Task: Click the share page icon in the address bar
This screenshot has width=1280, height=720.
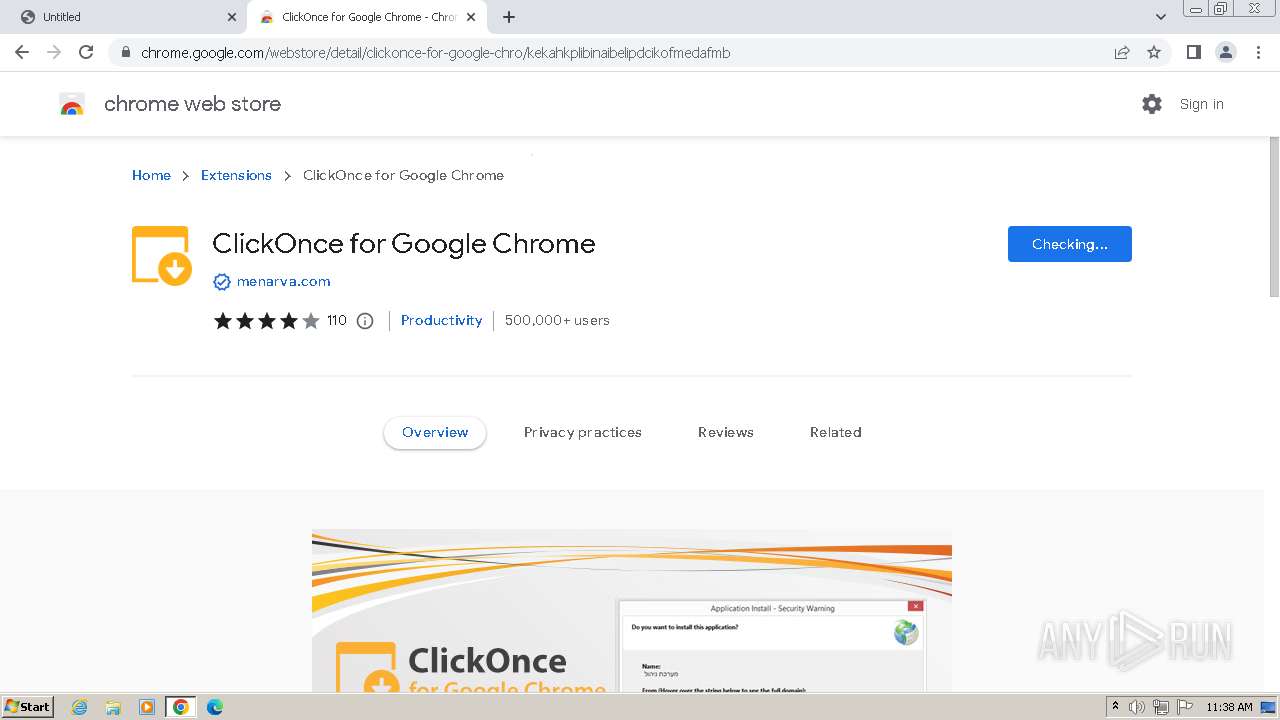Action: click(1122, 53)
